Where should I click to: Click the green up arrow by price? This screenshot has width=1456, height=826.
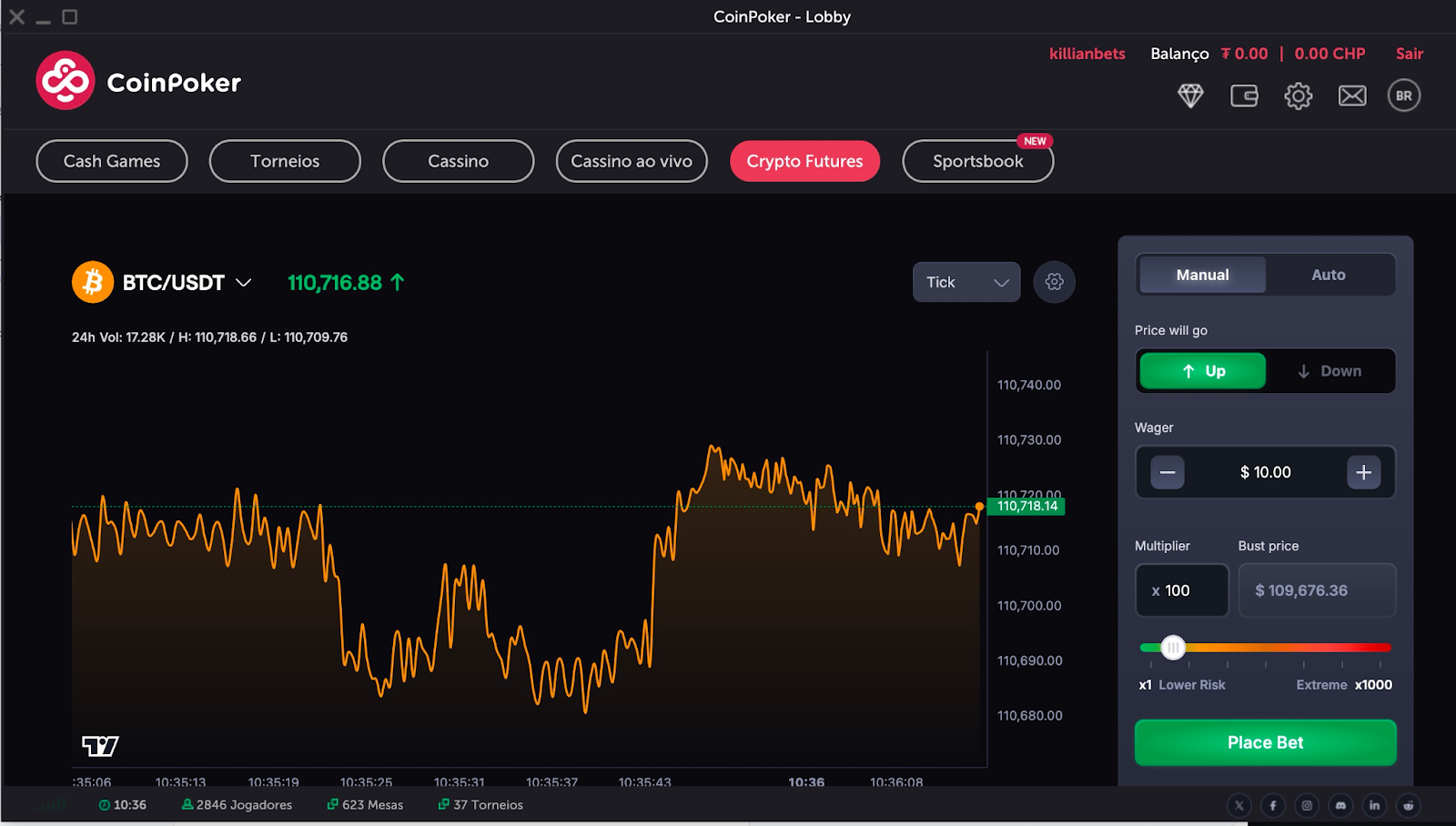(398, 282)
